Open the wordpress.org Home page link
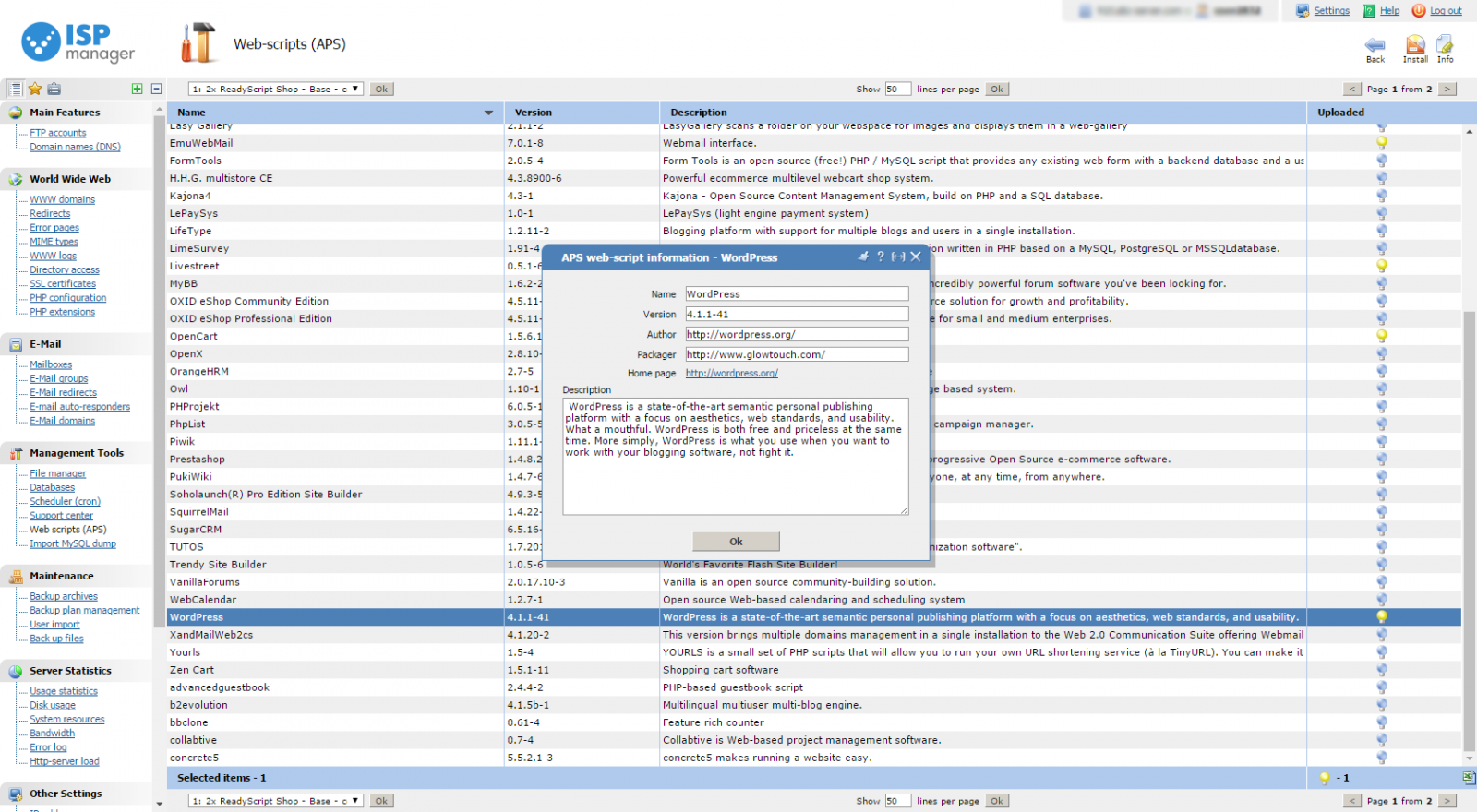 click(x=731, y=374)
